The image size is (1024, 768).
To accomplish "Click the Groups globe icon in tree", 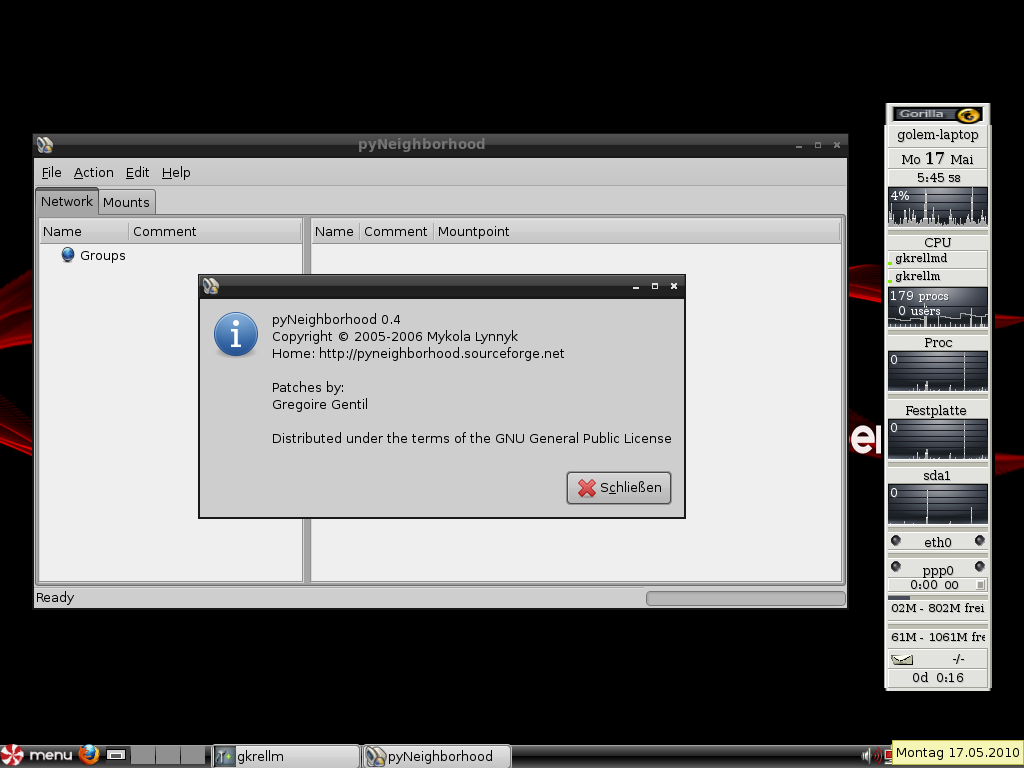I will [68, 255].
